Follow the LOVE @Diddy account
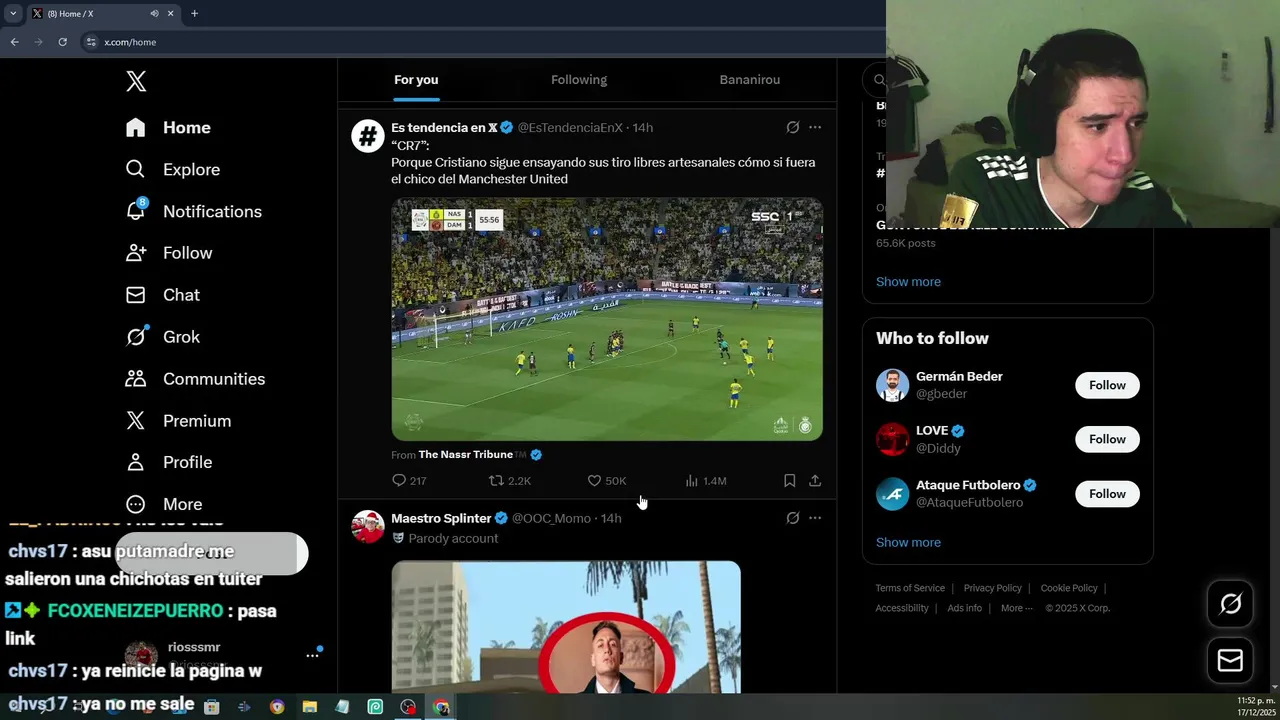The width and height of the screenshot is (1280, 720). (1107, 439)
